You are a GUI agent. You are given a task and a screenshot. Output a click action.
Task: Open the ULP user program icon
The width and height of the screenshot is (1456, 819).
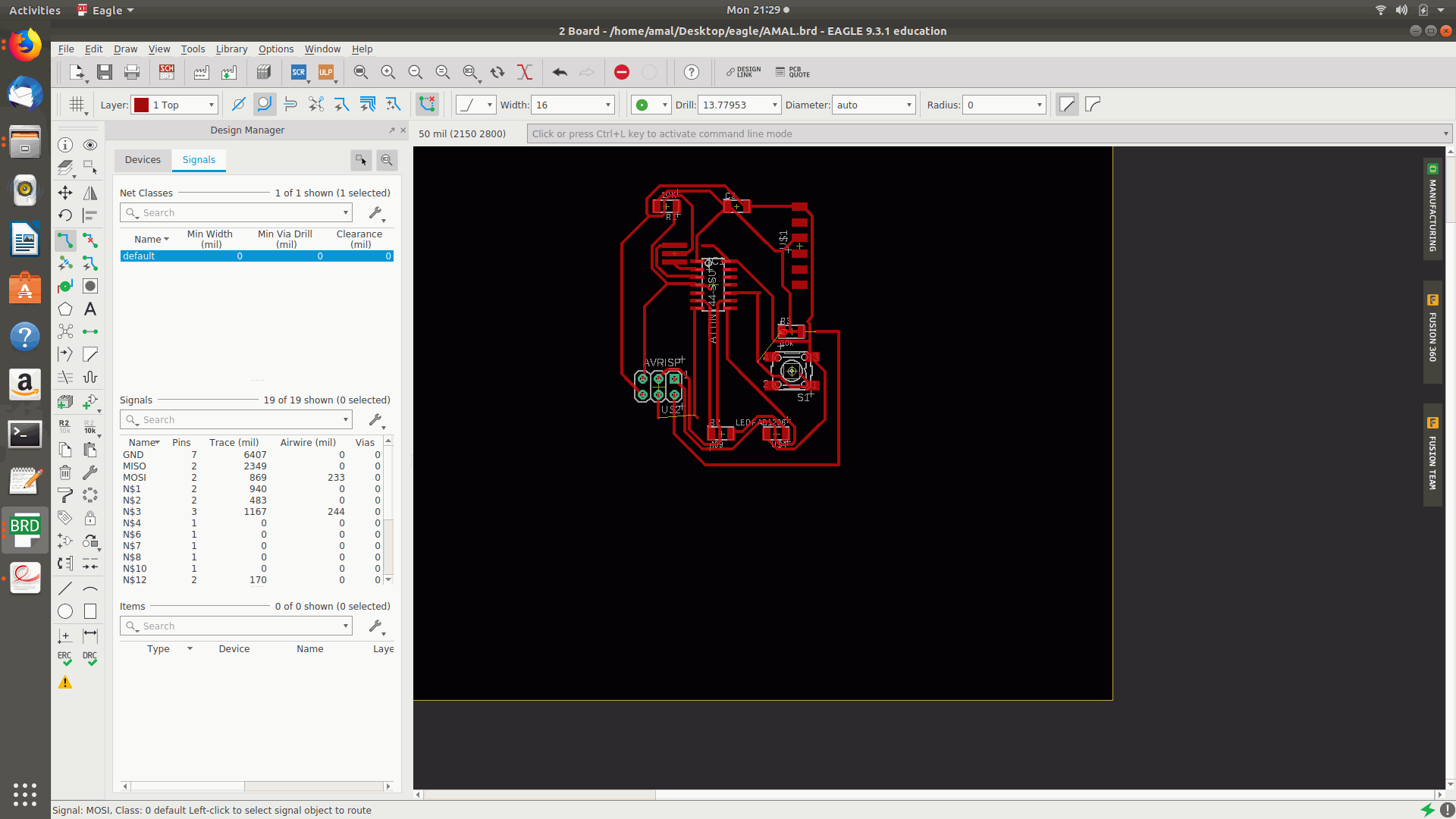pyautogui.click(x=326, y=72)
